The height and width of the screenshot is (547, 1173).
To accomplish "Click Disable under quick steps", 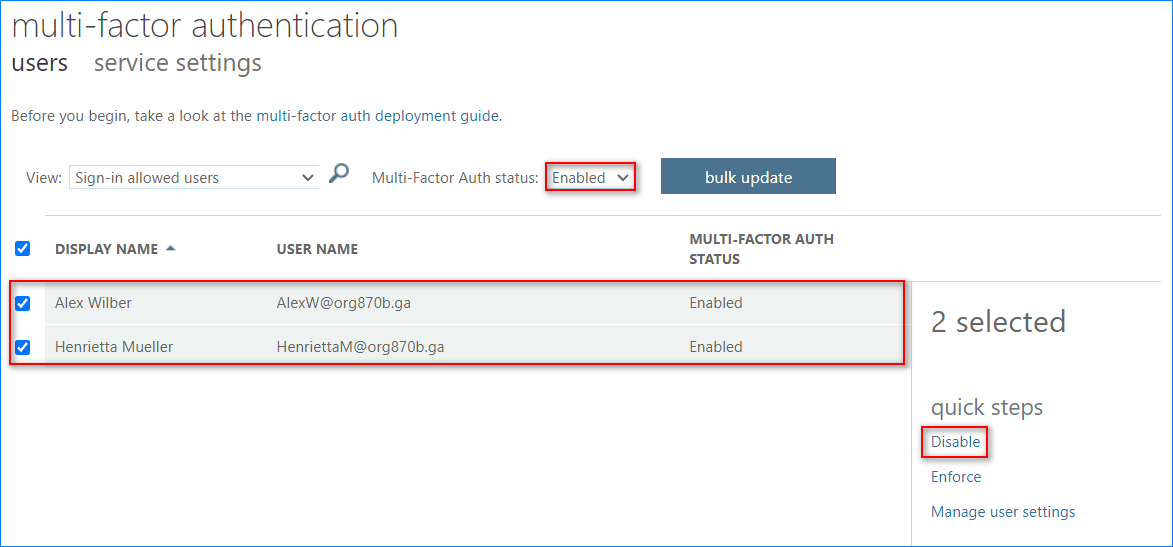I will tap(955, 442).
